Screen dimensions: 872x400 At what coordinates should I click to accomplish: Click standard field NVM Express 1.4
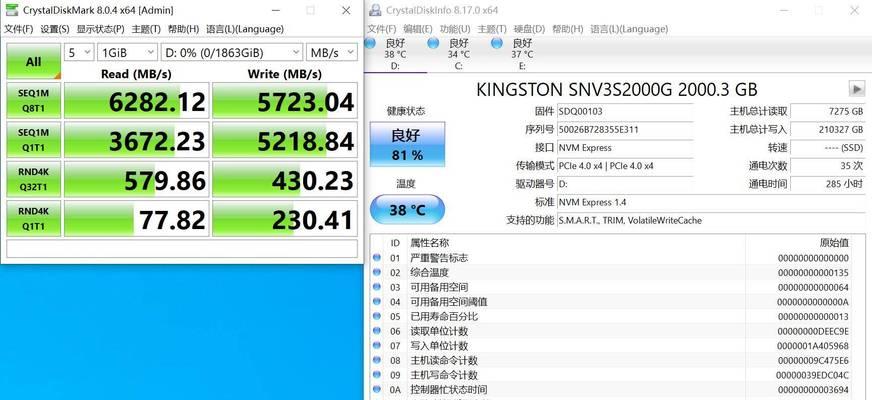point(711,202)
